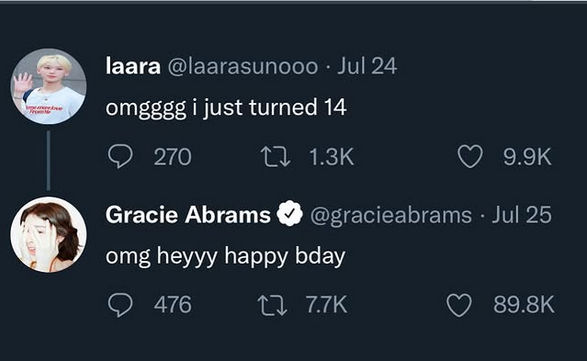View the 89.8K likes count

coord(524,305)
